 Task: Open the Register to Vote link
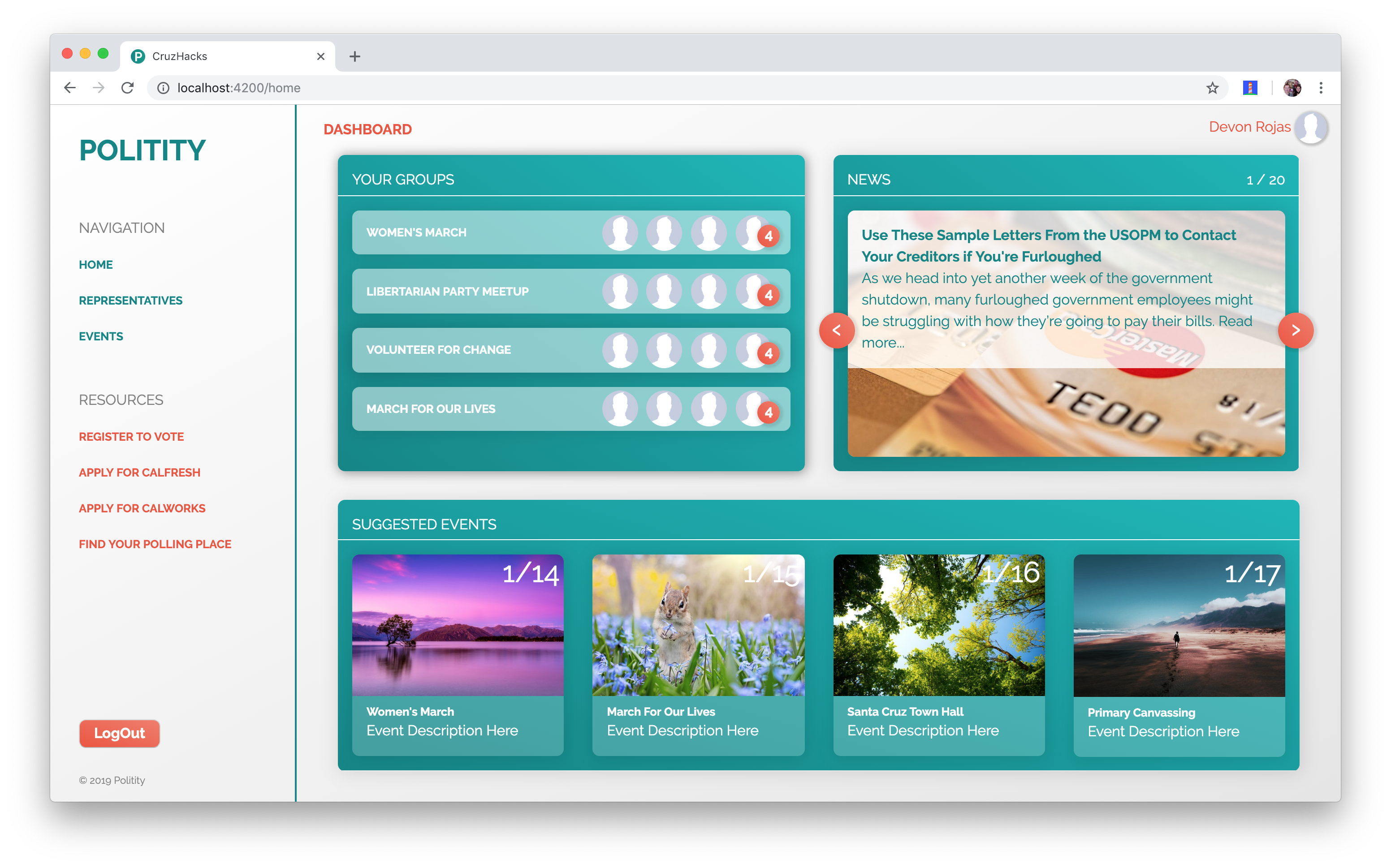tap(131, 437)
